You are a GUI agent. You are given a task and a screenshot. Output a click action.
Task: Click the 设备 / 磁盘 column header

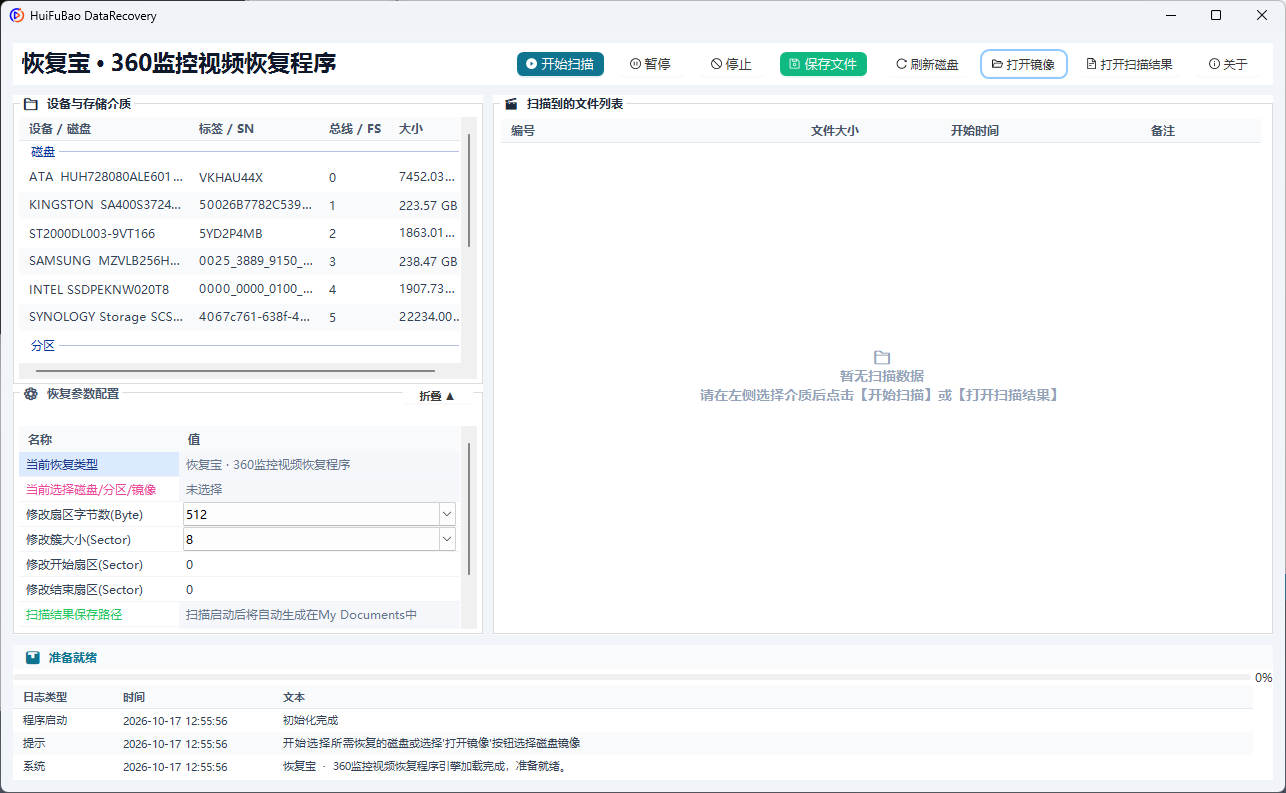point(60,129)
